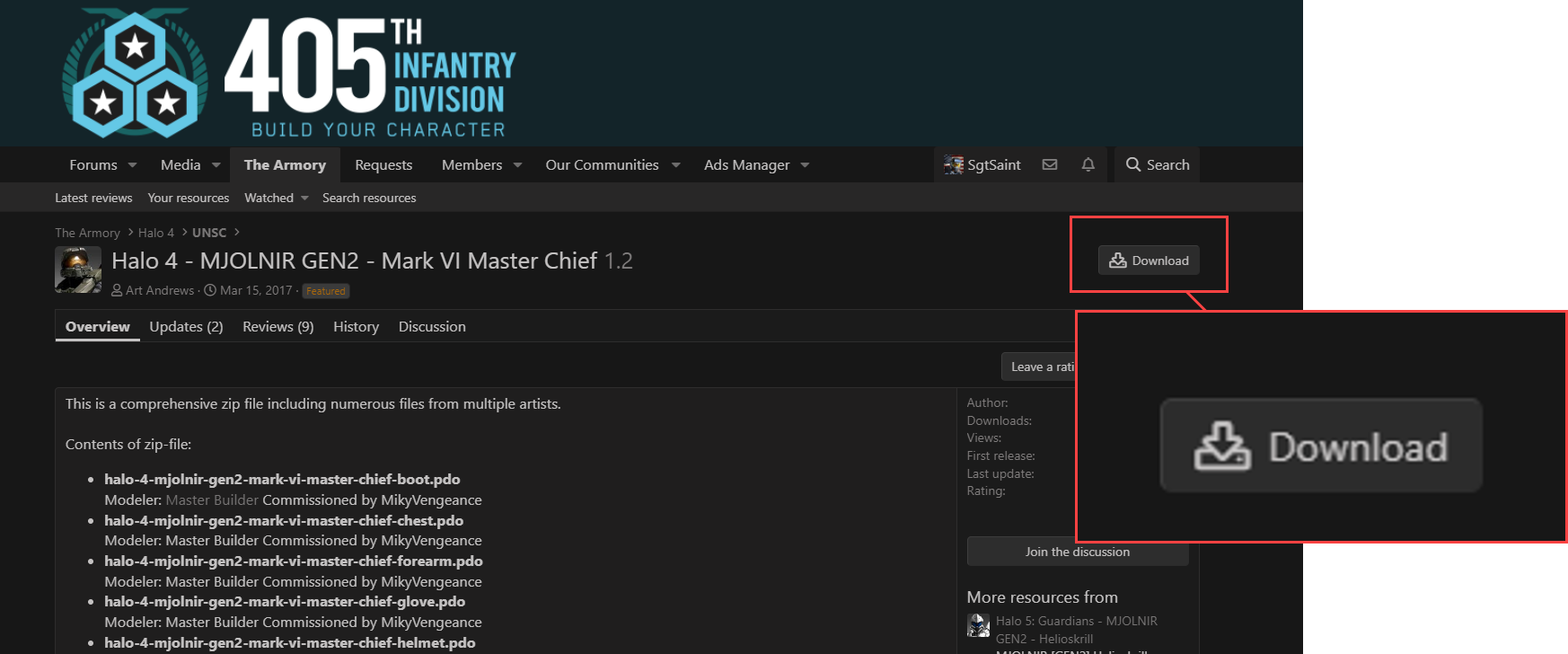The width and height of the screenshot is (1568, 654).
Task: Click the master-chief-helmet.pdo file name
Action: pos(290,642)
